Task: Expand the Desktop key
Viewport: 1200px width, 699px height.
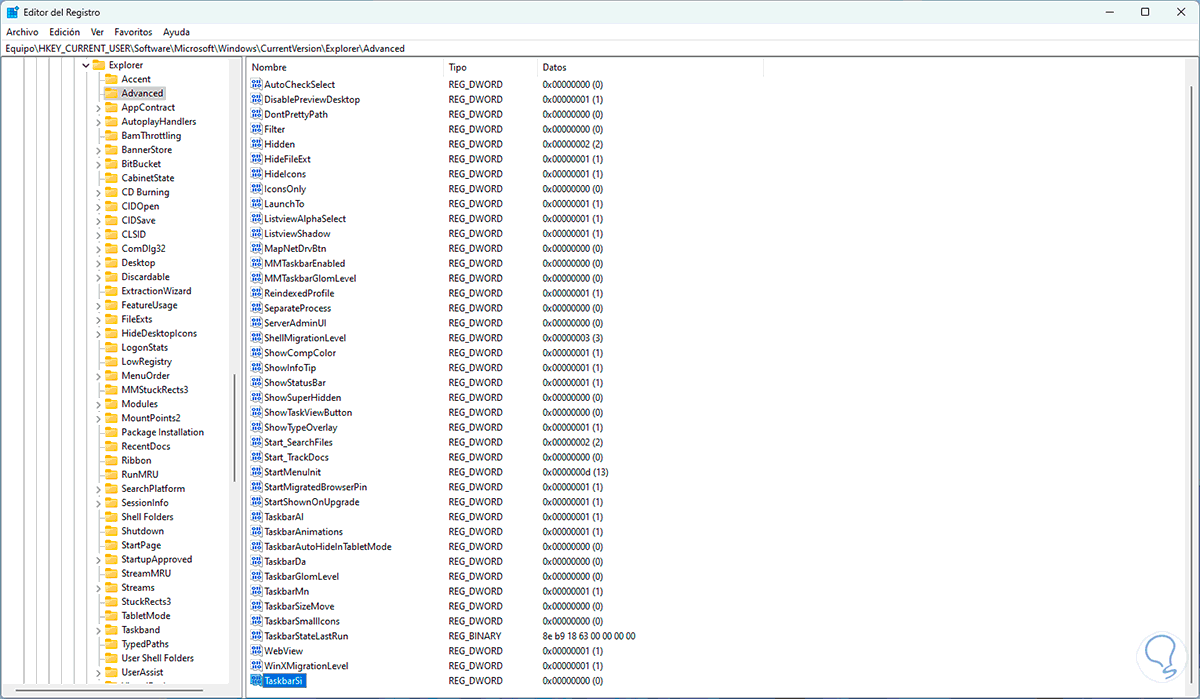Action: (x=98, y=263)
